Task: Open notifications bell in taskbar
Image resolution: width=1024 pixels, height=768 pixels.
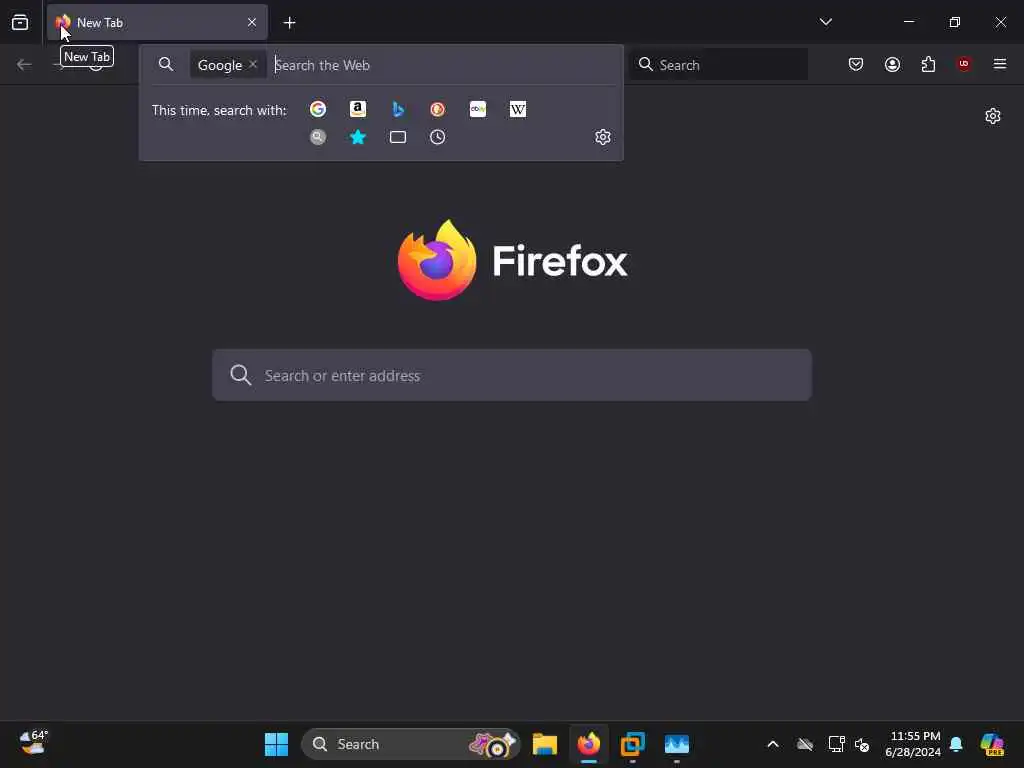Action: coord(956,744)
